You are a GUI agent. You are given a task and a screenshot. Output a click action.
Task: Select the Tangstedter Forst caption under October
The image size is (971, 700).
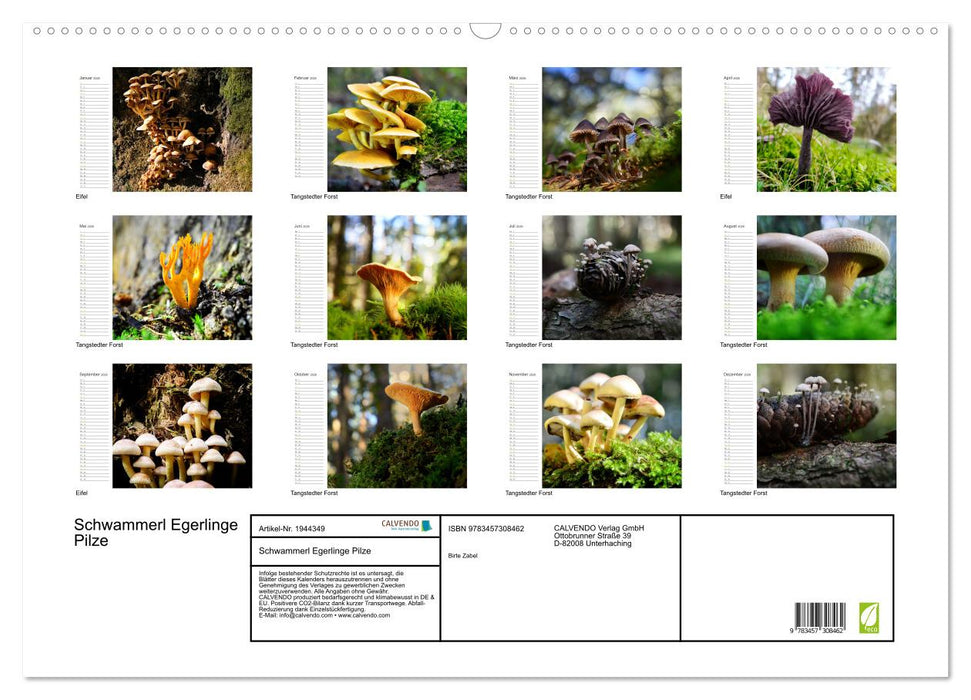pyautogui.click(x=312, y=492)
